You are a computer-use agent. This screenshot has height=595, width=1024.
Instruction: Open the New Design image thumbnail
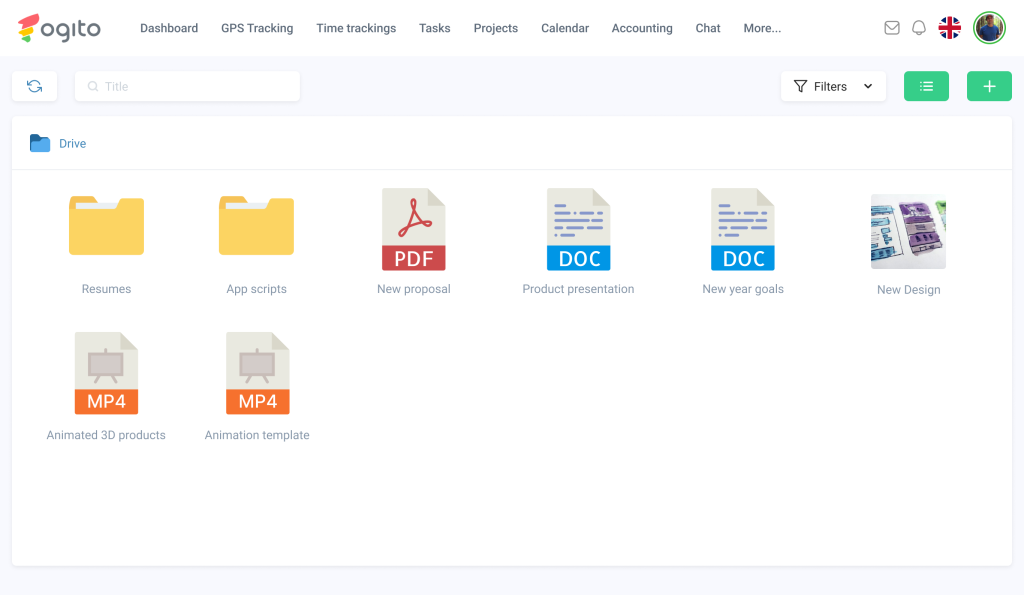coord(908,232)
